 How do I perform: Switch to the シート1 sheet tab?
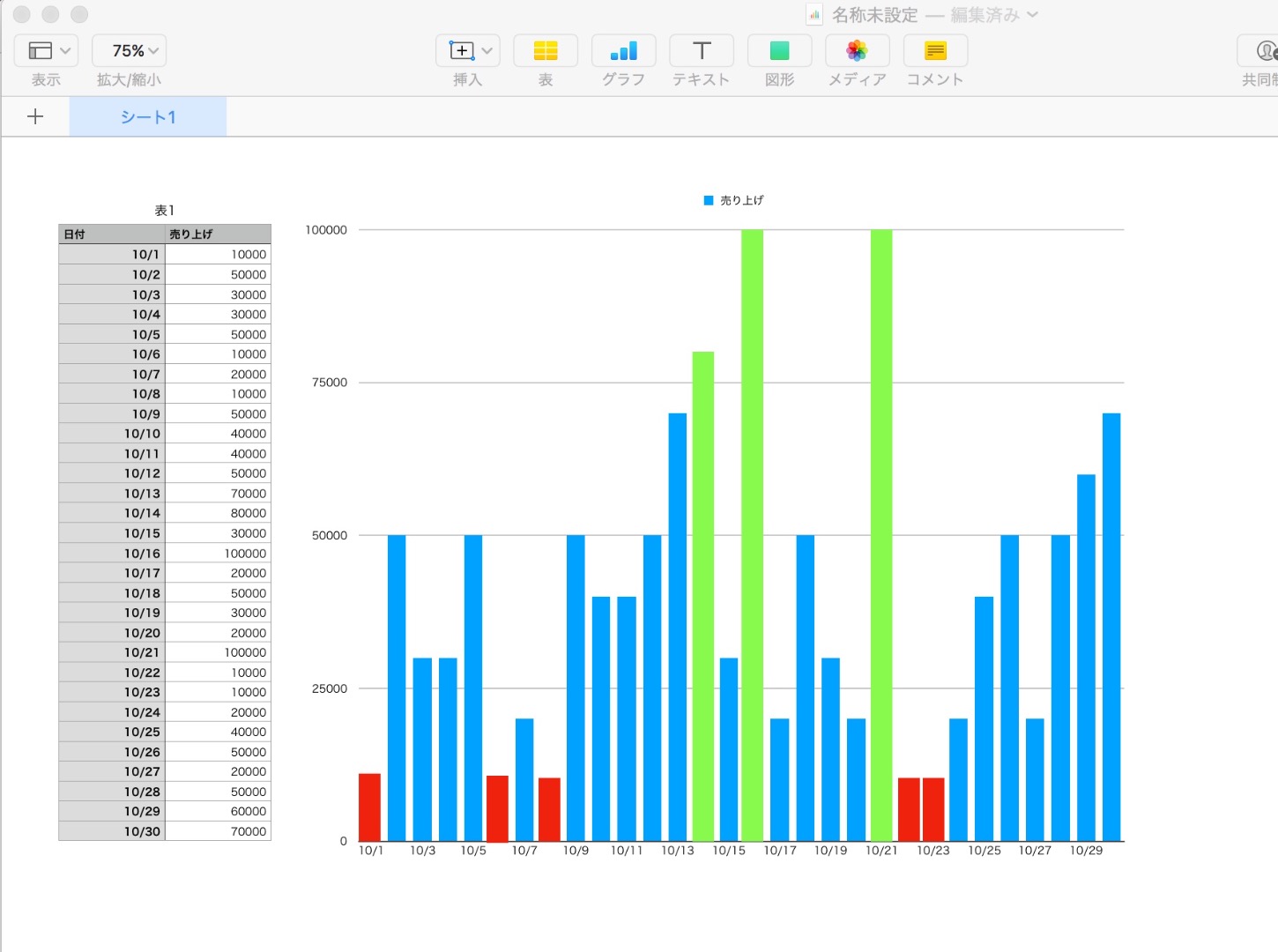(x=148, y=117)
